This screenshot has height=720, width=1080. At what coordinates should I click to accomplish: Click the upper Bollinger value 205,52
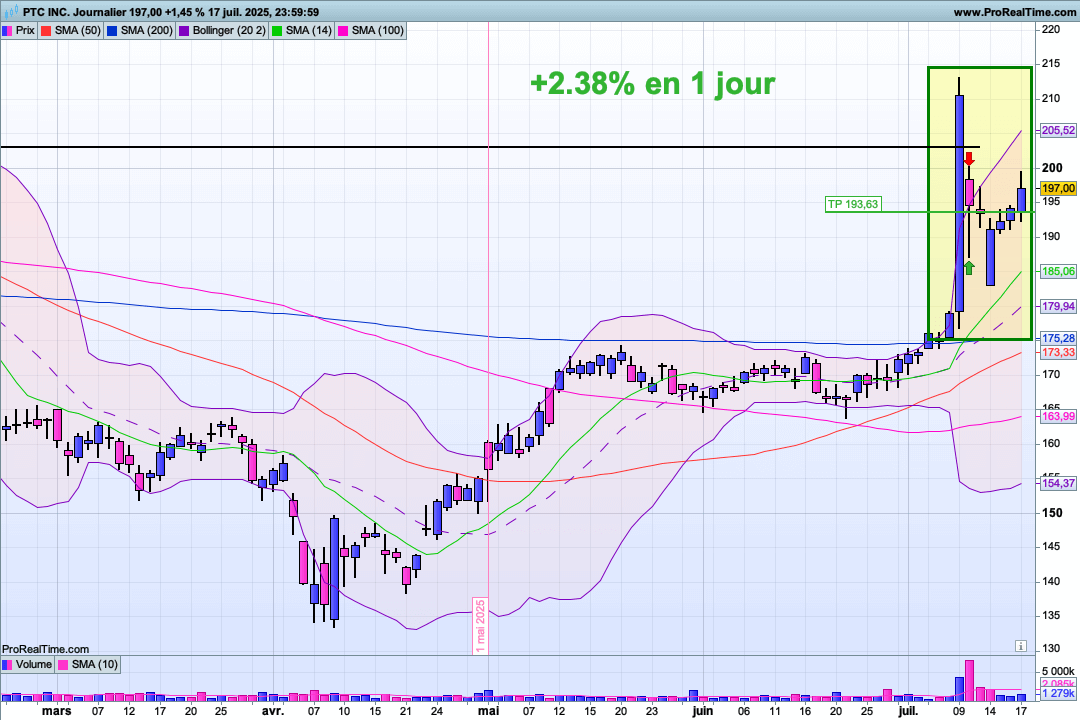point(1058,130)
